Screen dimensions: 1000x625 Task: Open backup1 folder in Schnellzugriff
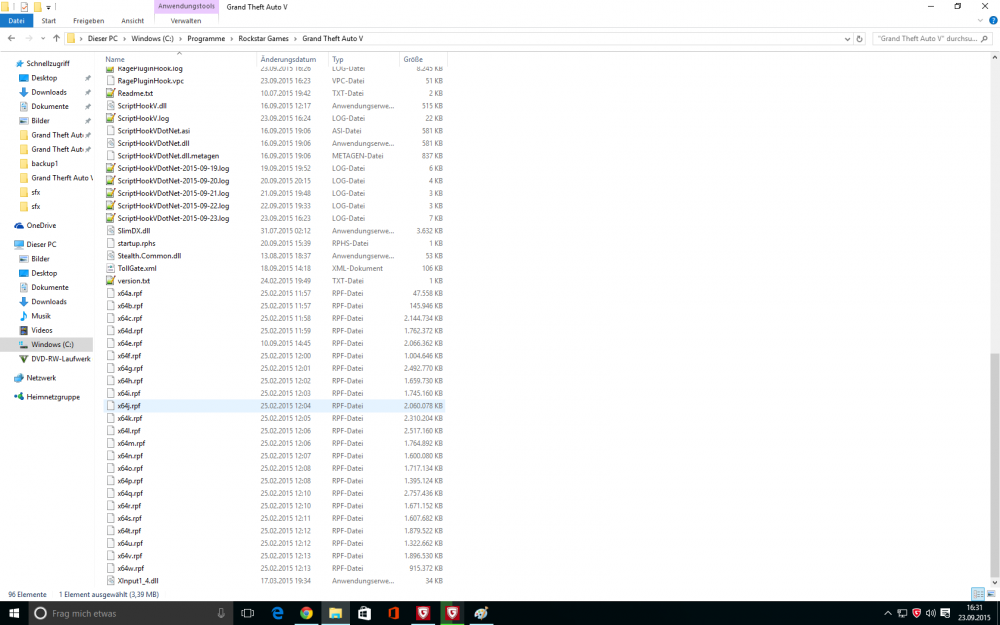pos(45,164)
